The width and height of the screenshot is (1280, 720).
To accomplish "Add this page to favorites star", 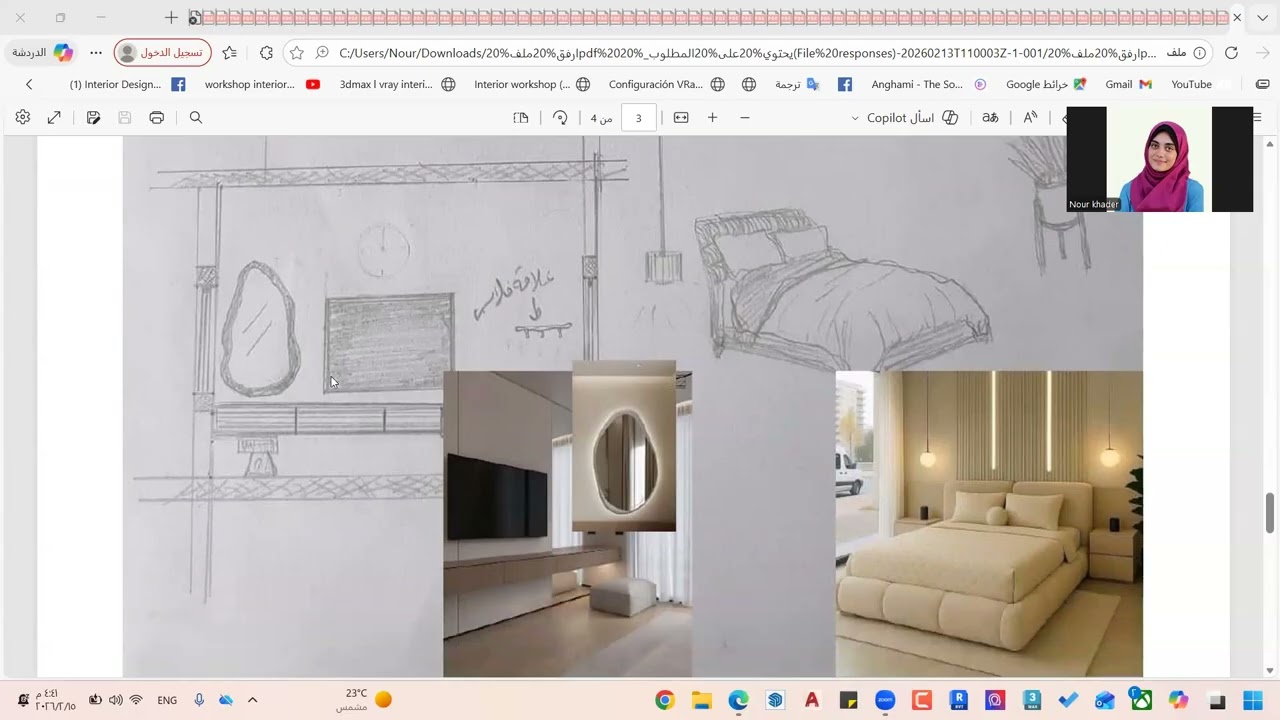I will (x=297, y=52).
